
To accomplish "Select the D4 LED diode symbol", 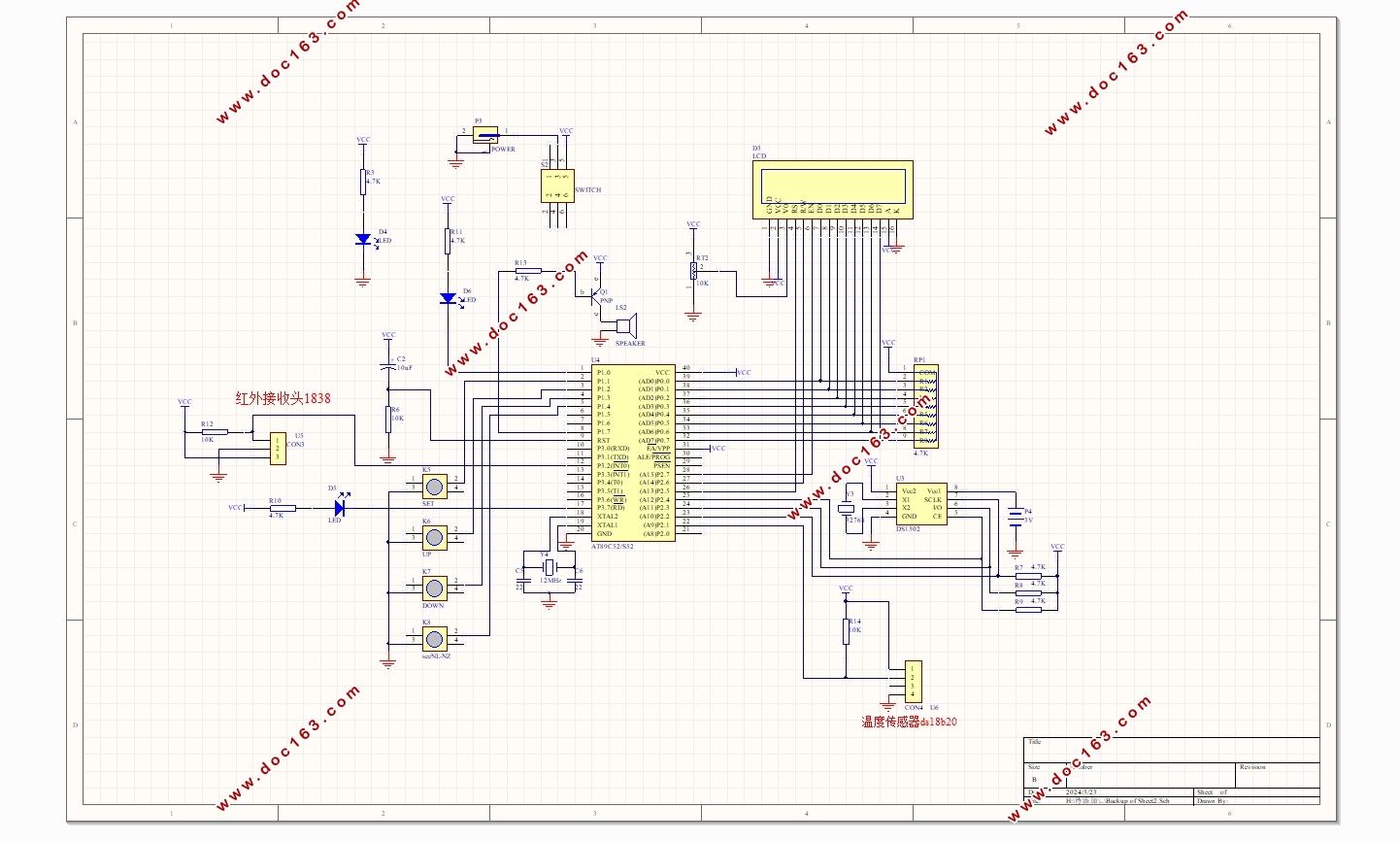I will pyautogui.click(x=364, y=239).
